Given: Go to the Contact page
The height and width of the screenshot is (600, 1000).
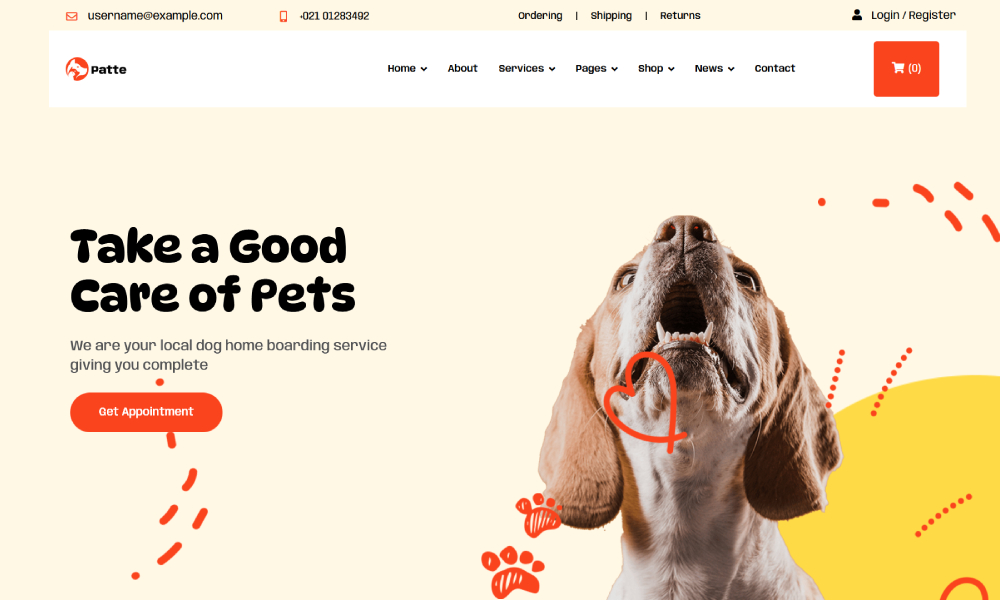Looking at the screenshot, I should [774, 68].
